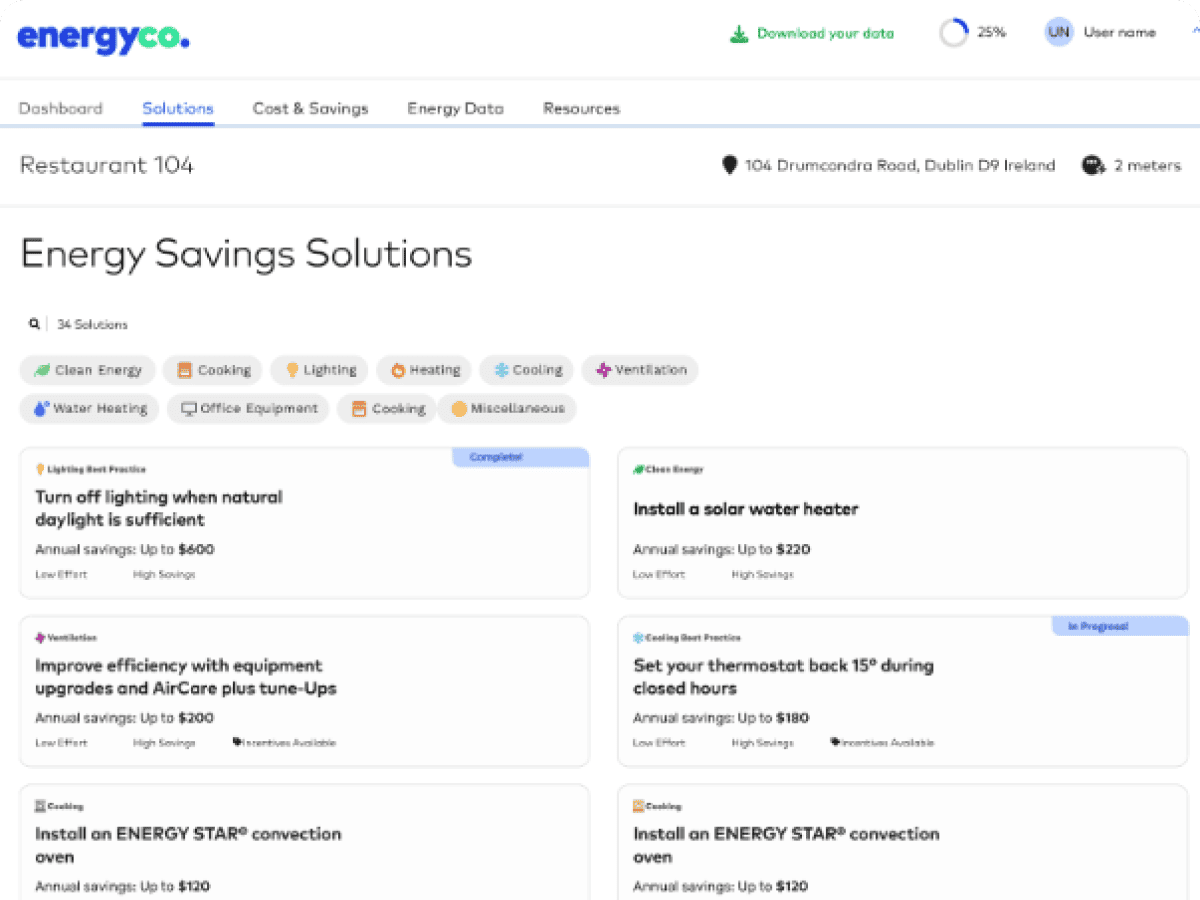Screen dimensions: 1200x900
Task: Click the snowflake icon beside Cooling Best Practice
Action: 638,637
